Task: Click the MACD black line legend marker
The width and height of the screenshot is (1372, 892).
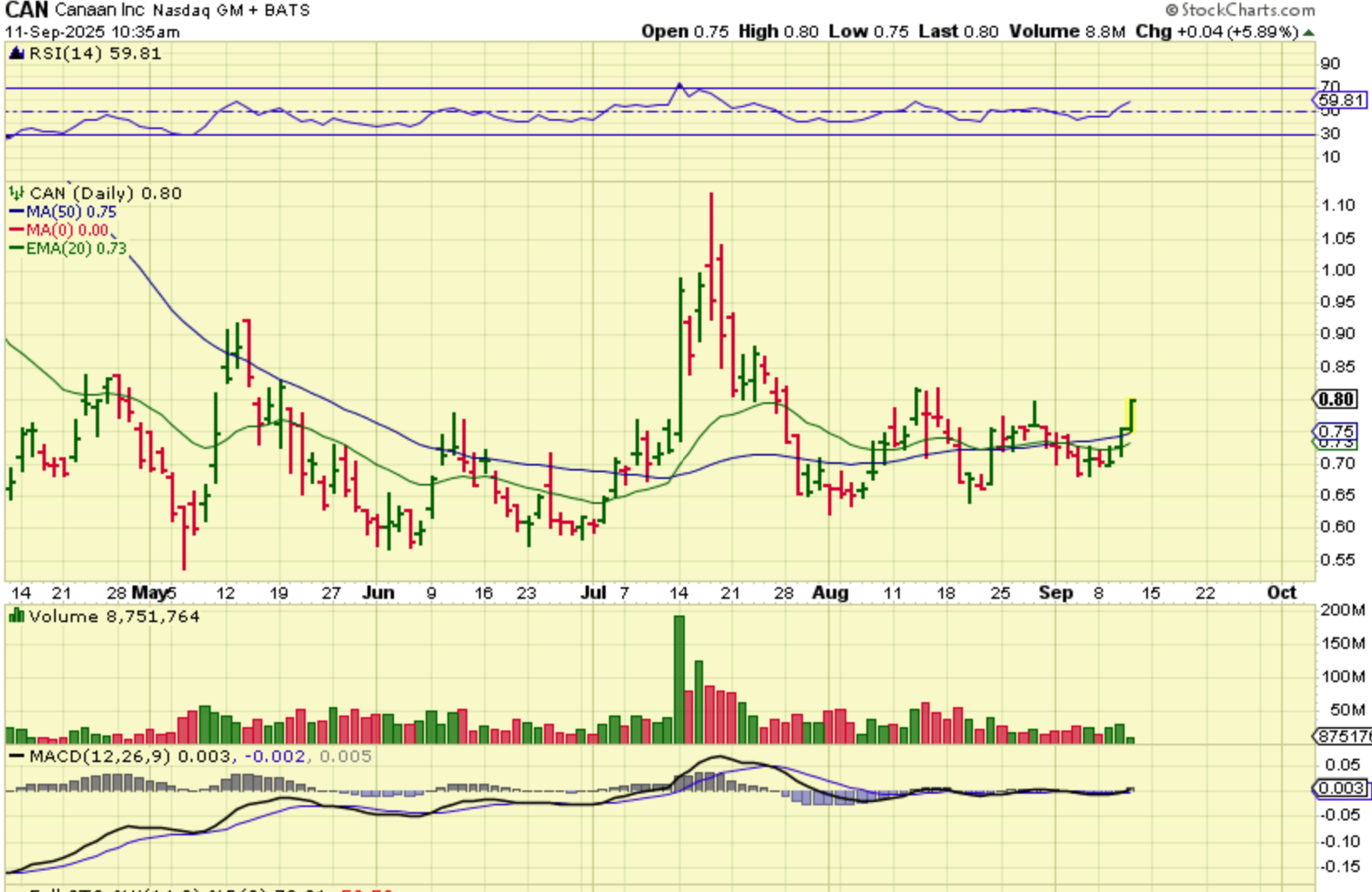Action: pos(16,756)
